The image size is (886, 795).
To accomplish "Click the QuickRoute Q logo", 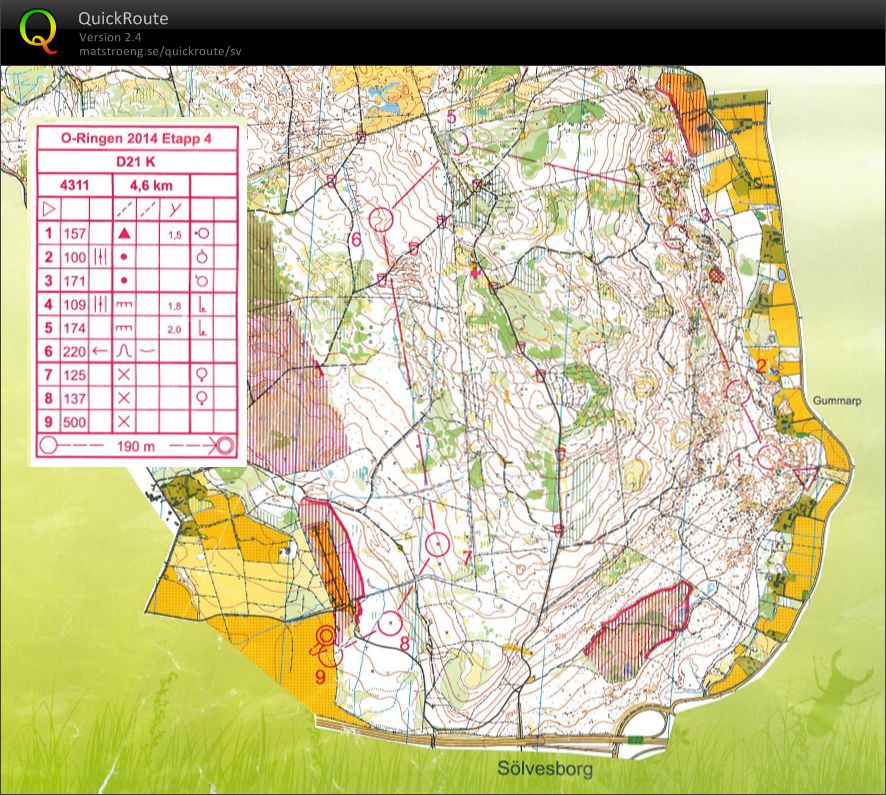I will point(38,32).
